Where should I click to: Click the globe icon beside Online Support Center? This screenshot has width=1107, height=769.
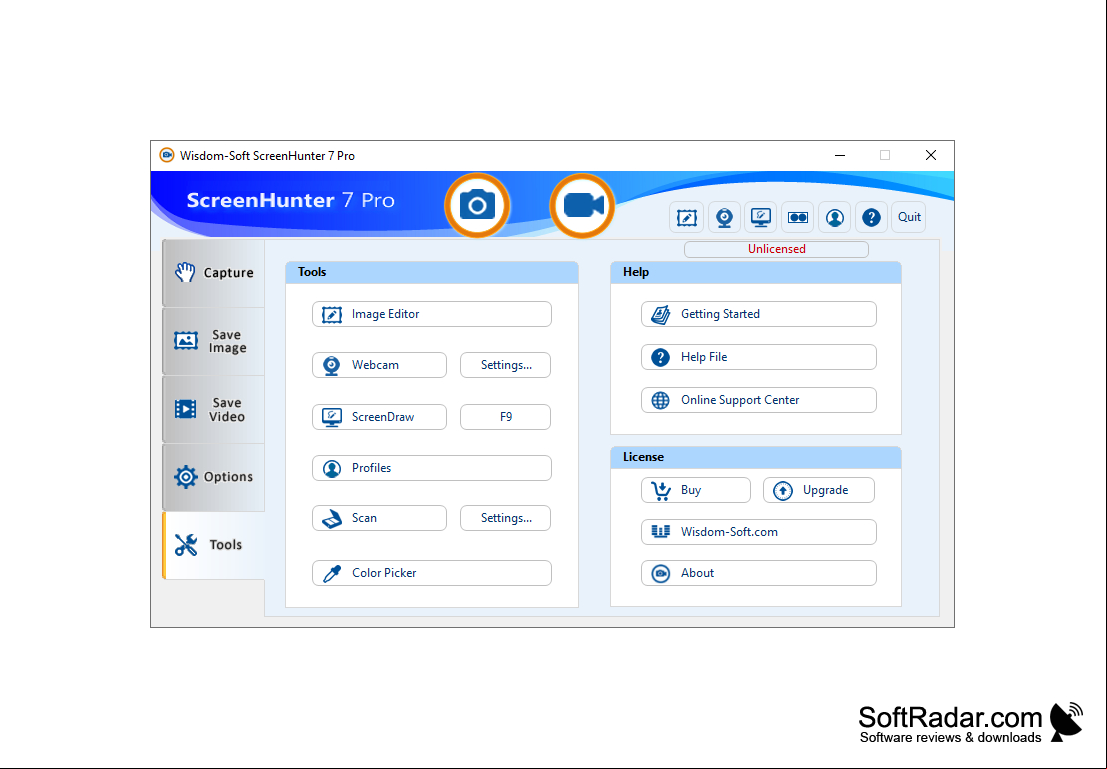click(x=660, y=400)
